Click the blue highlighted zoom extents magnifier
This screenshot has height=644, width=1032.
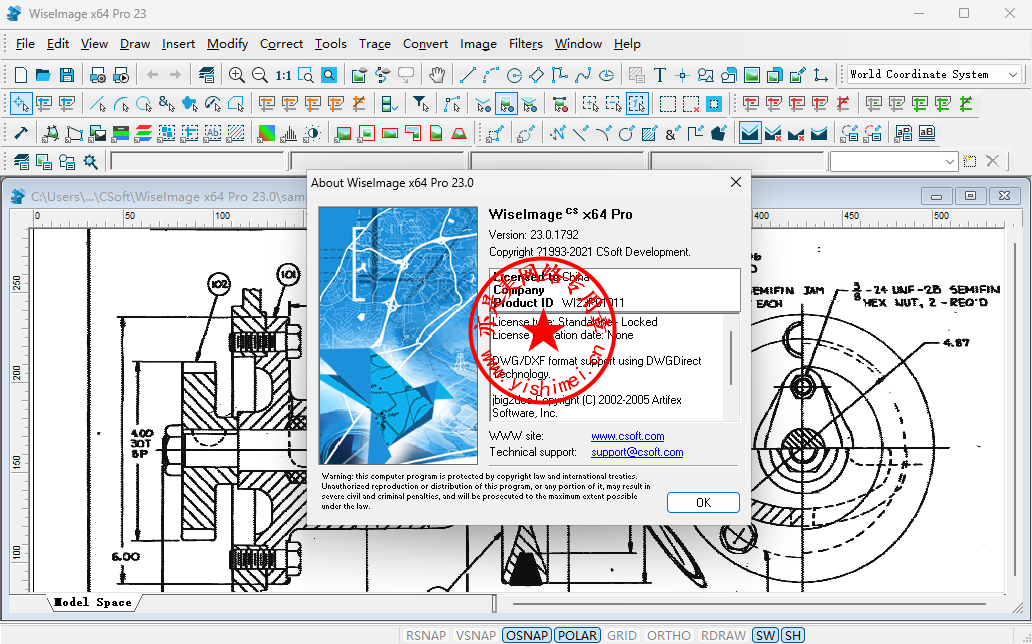[x=329, y=75]
